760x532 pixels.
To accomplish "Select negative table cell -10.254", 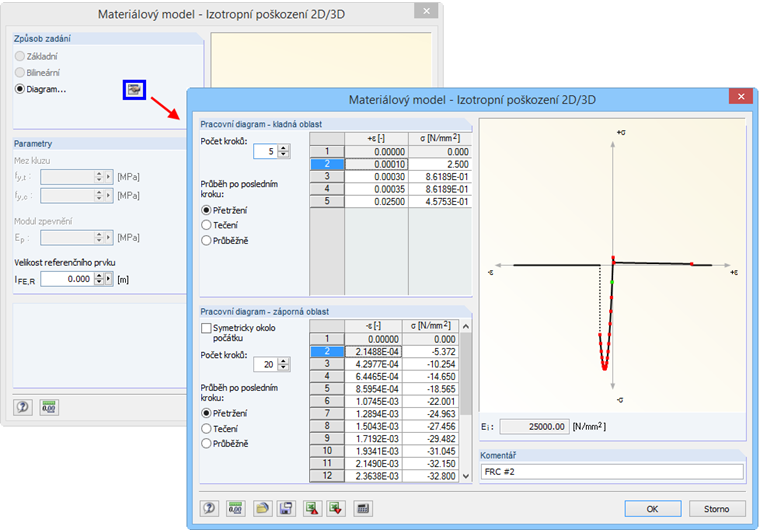I will 430,364.
